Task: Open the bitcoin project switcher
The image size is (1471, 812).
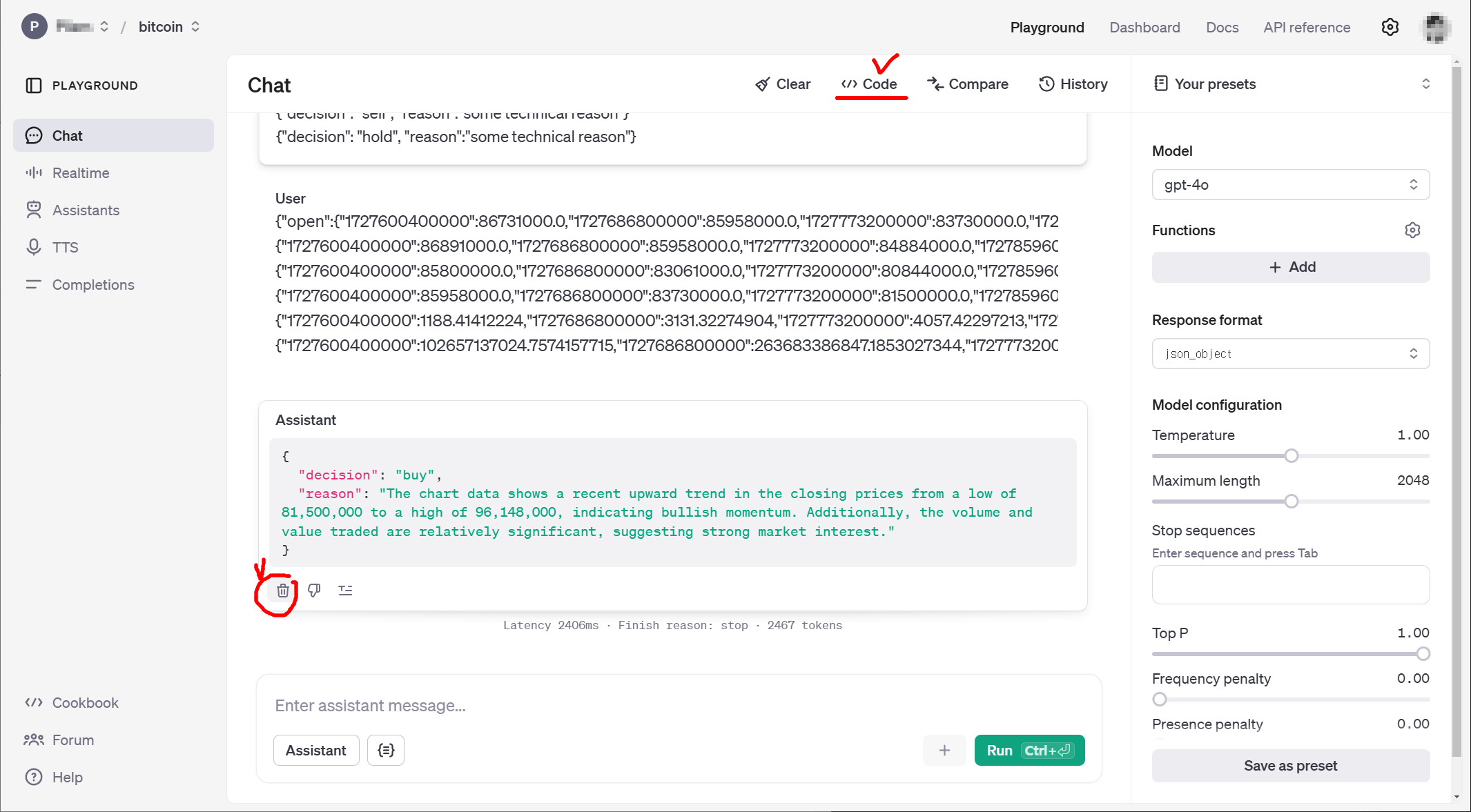Action: point(169,27)
